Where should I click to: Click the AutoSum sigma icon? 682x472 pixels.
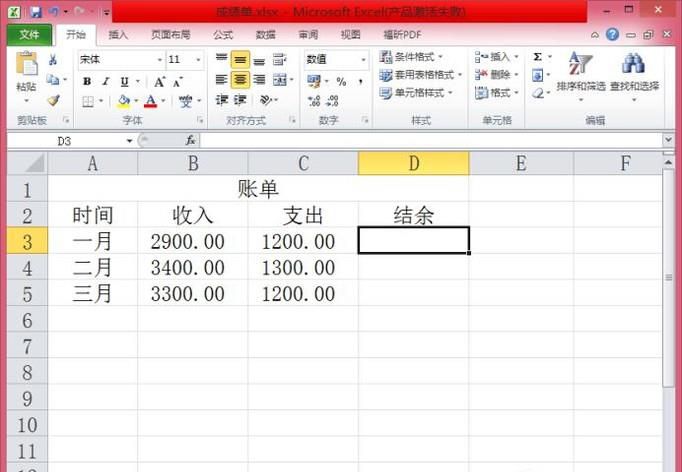coord(538,57)
